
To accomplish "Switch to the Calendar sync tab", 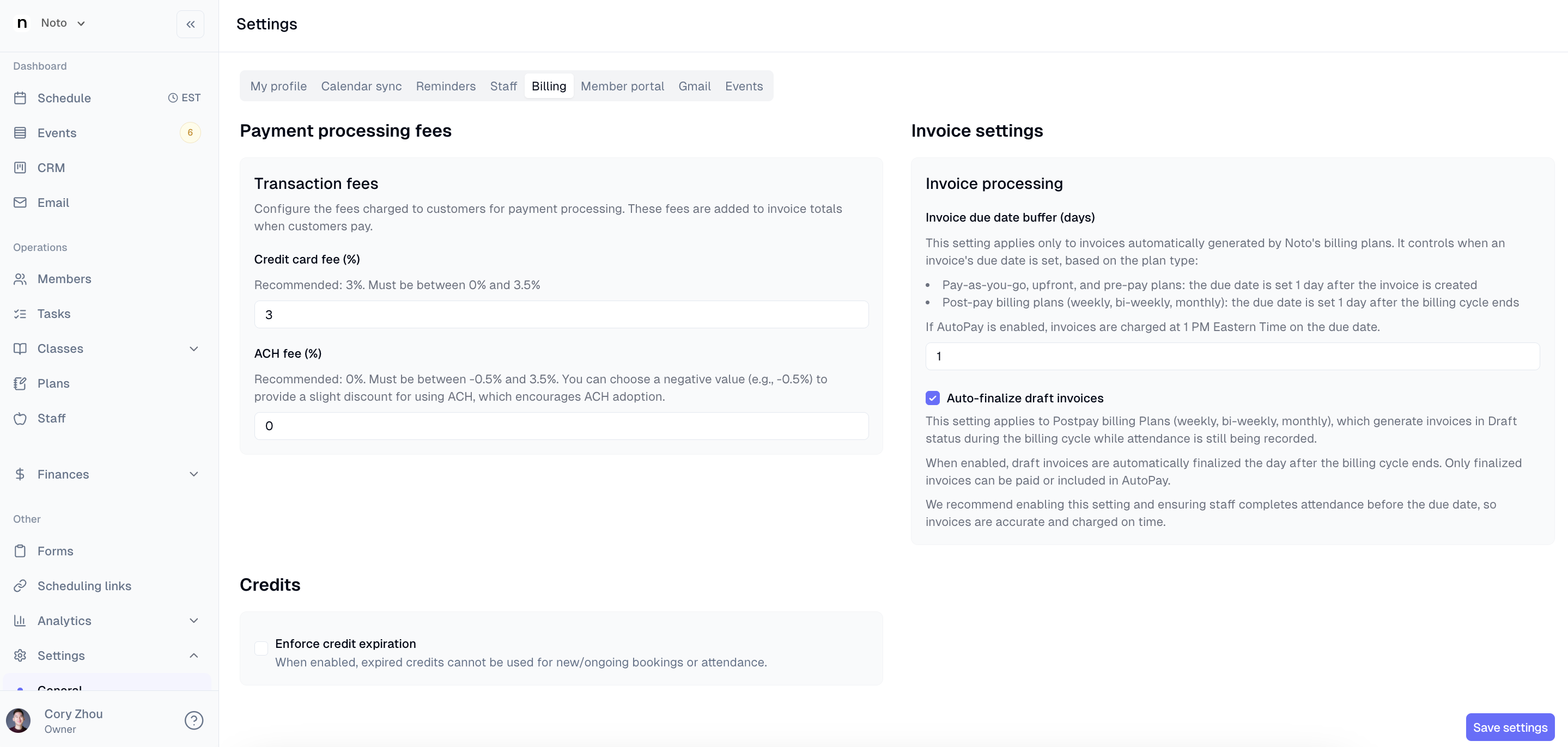I will (362, 86).
